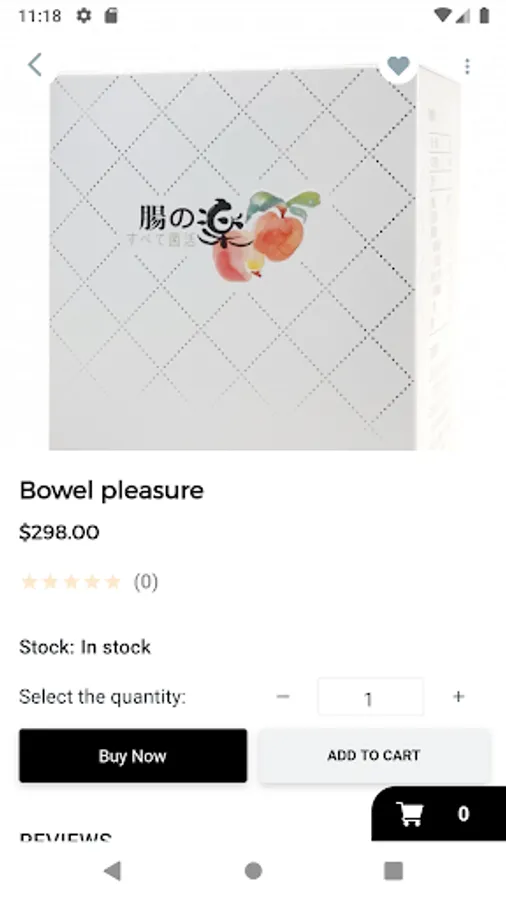Click the first rating star
The height and width of the screenshot is (900, 506).
pos(29,582)
